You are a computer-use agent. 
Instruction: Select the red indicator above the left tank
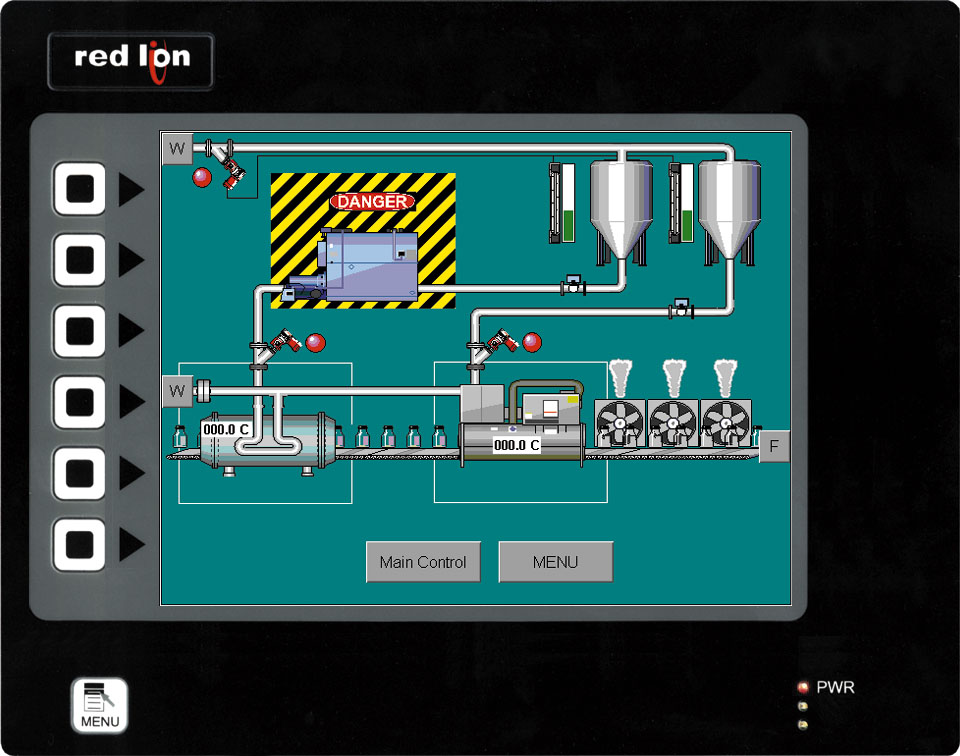point(315,343)
